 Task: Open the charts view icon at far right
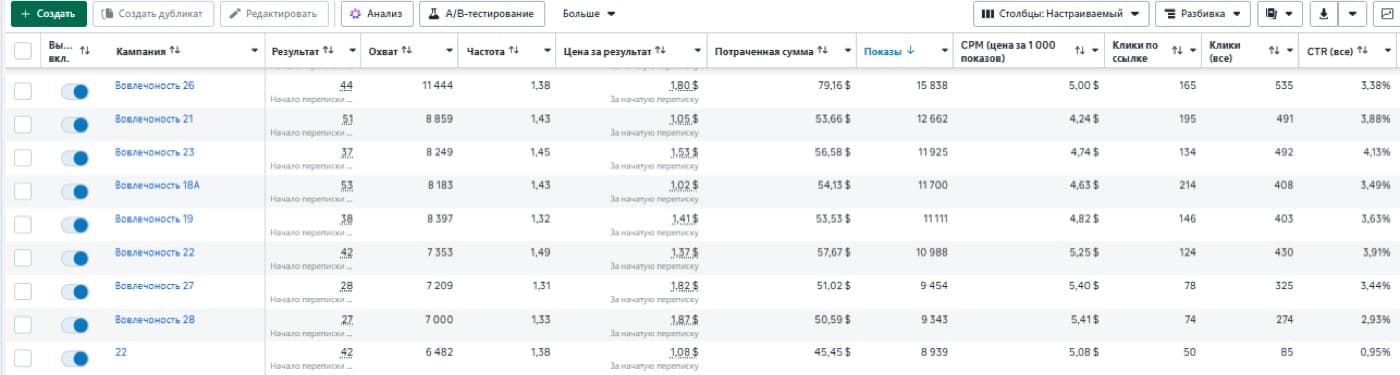(x=1386, y=14)
